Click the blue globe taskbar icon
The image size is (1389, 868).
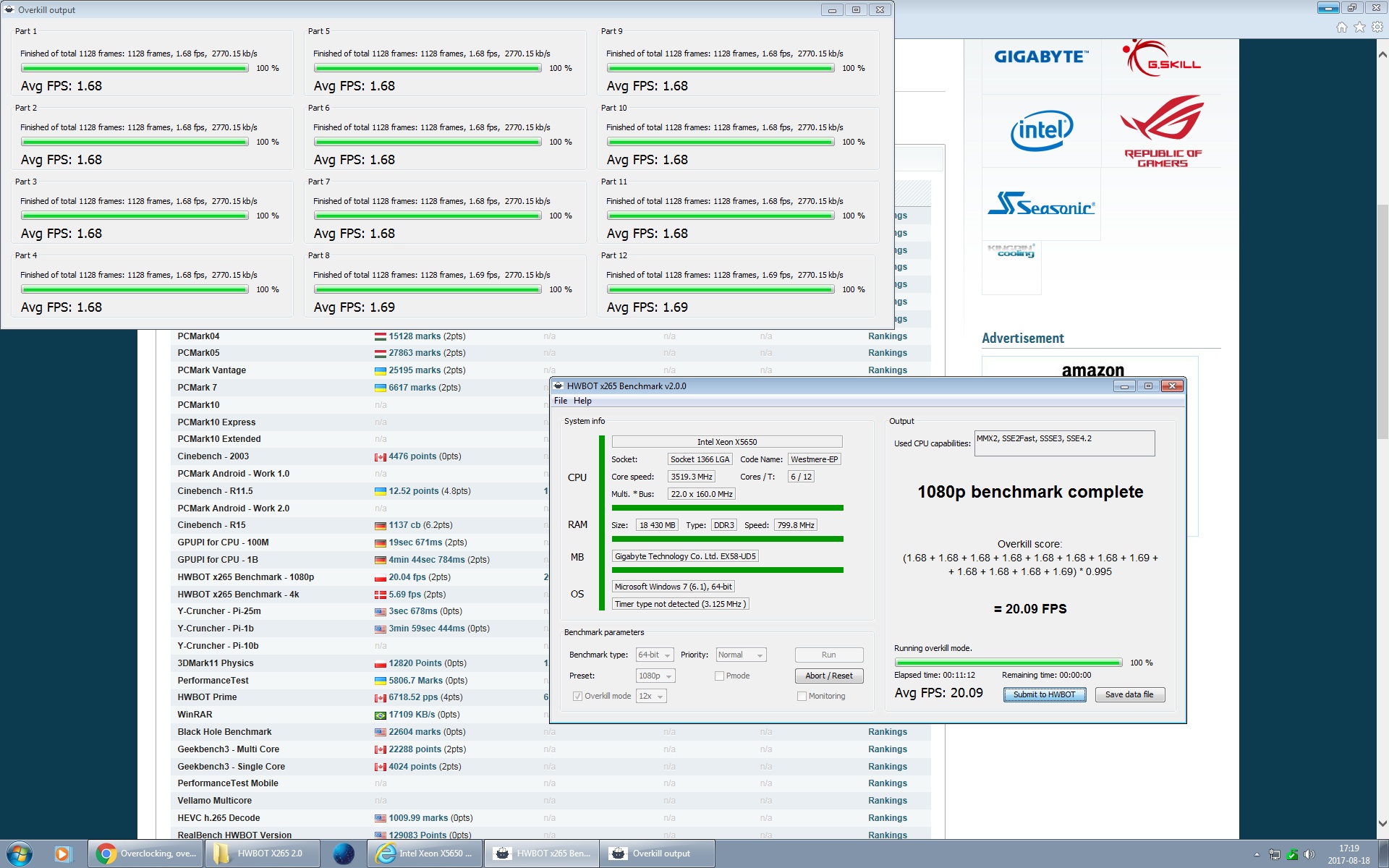tap(344, 854)
